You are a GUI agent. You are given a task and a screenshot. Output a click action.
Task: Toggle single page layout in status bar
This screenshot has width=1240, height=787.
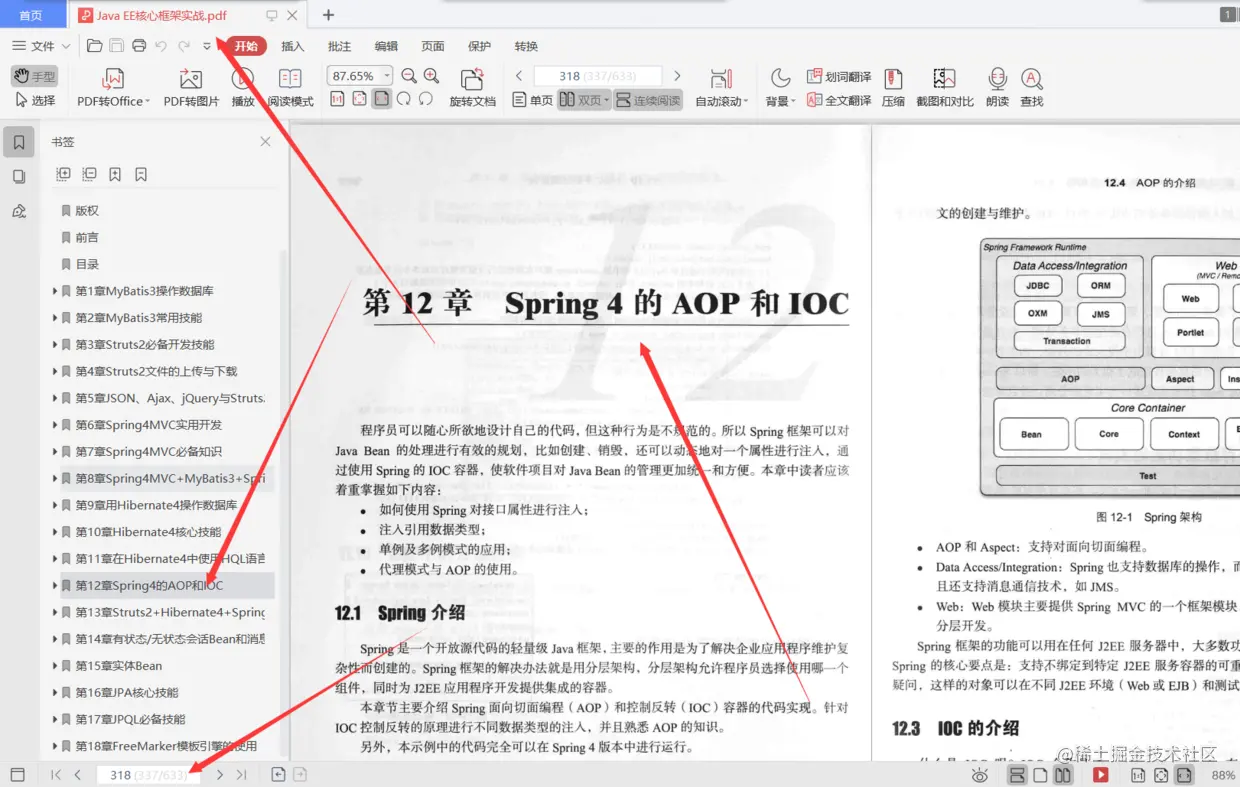pyautogui.click(x=1040, y=775)
